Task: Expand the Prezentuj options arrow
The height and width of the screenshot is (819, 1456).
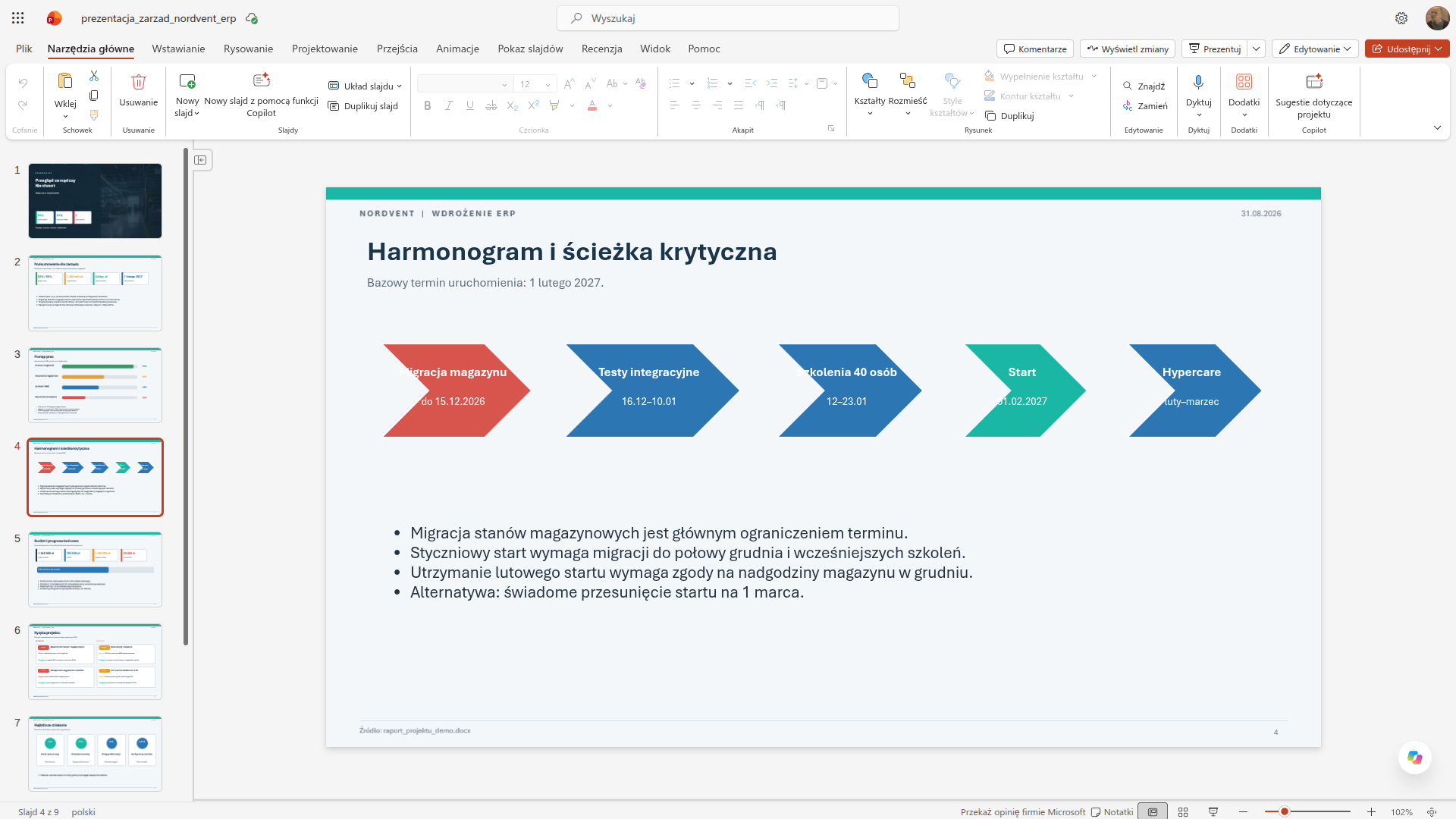Action: 1257,49
